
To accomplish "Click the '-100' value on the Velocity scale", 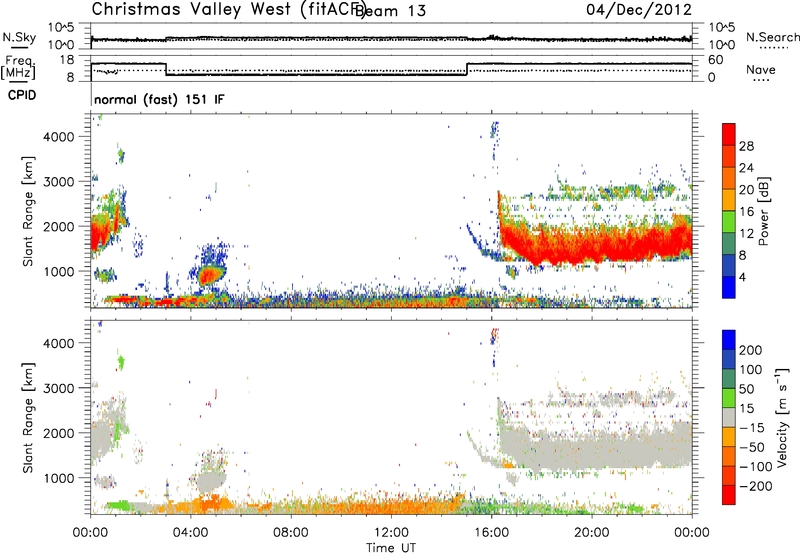I will 756,467.
